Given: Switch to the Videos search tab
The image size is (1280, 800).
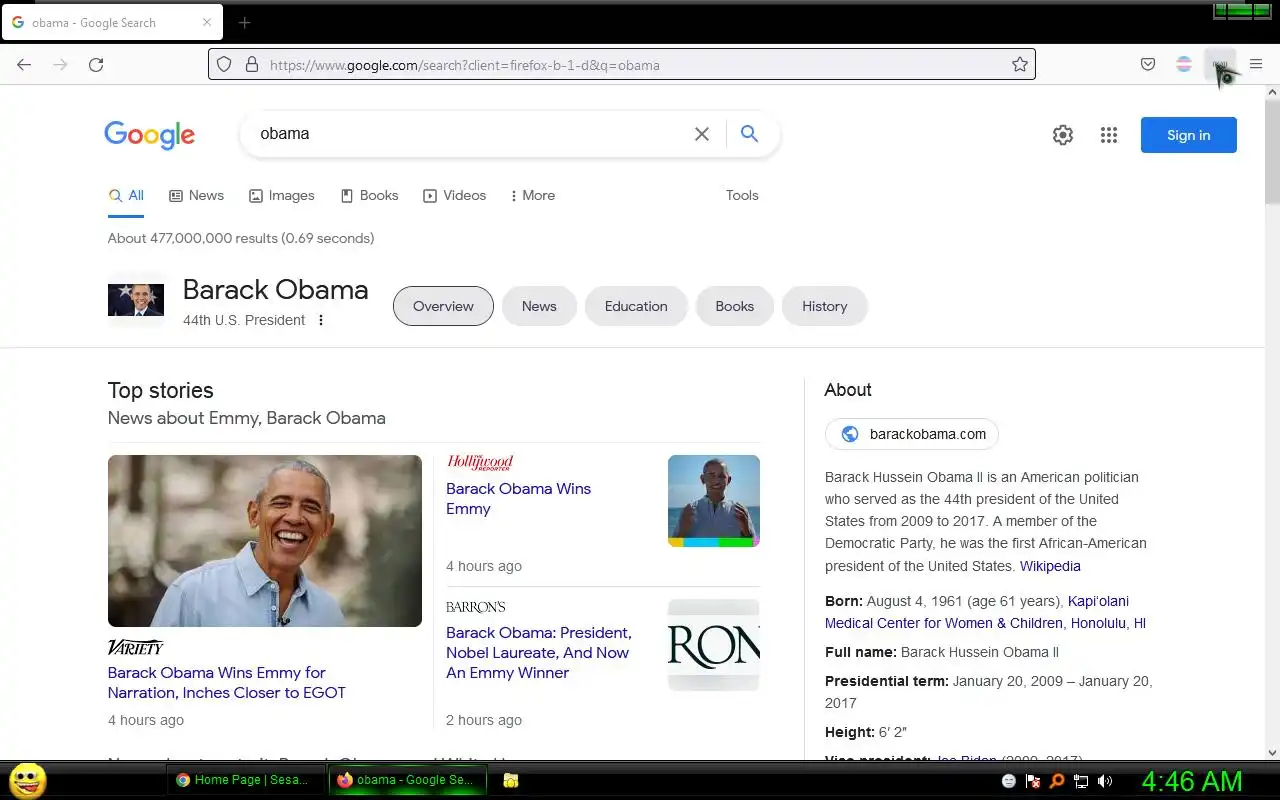Looking at the screenshot, I should (x=455, y=195).
